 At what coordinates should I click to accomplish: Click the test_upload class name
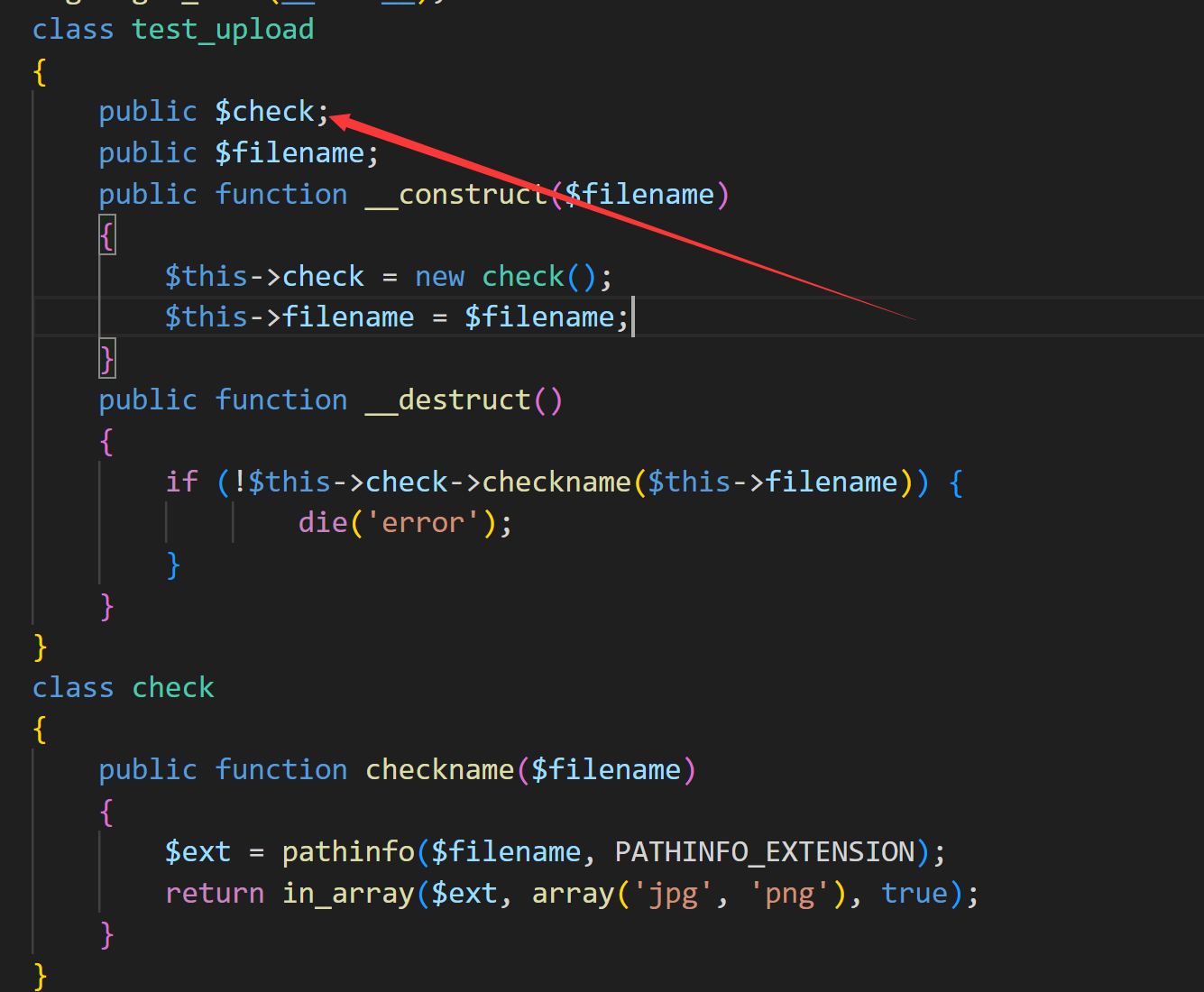[223, 30]
